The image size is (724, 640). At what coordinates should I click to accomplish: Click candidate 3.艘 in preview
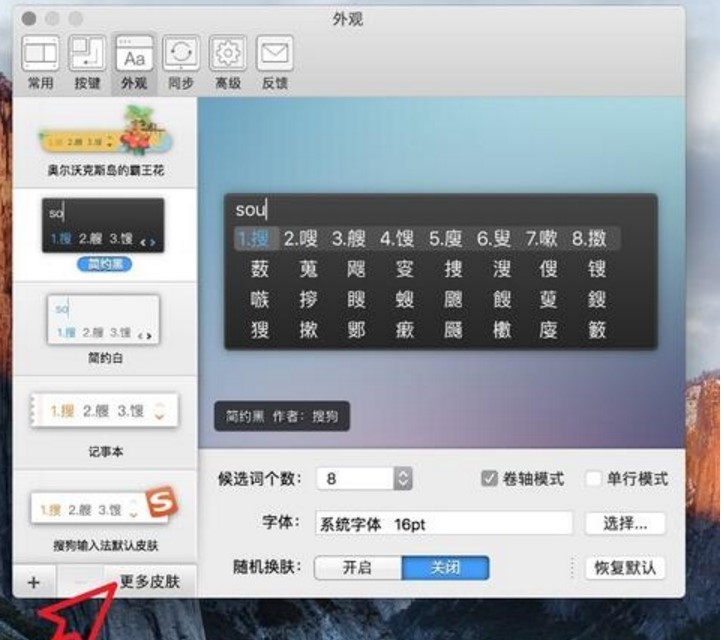(x=349, y=239)
